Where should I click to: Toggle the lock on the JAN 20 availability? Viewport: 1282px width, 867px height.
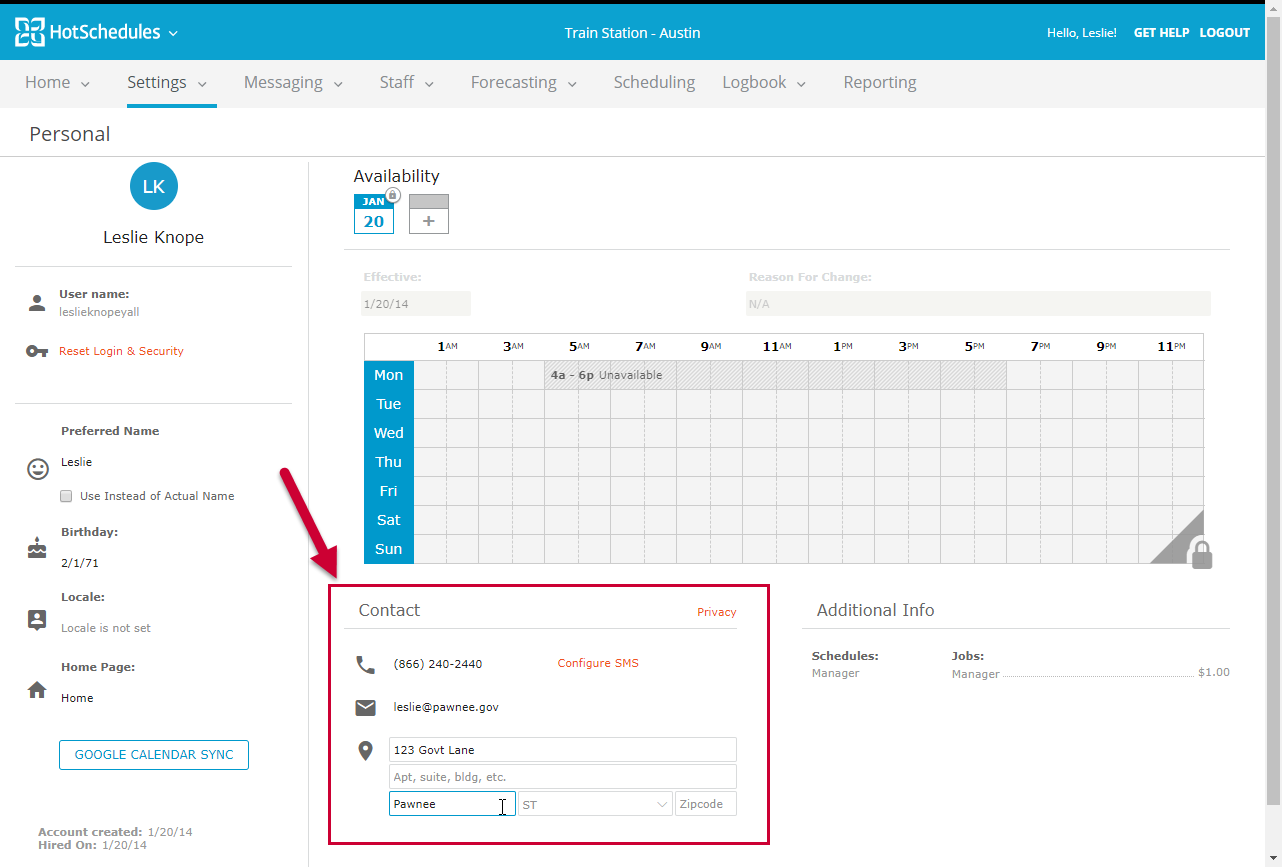(x=390, y=196)
